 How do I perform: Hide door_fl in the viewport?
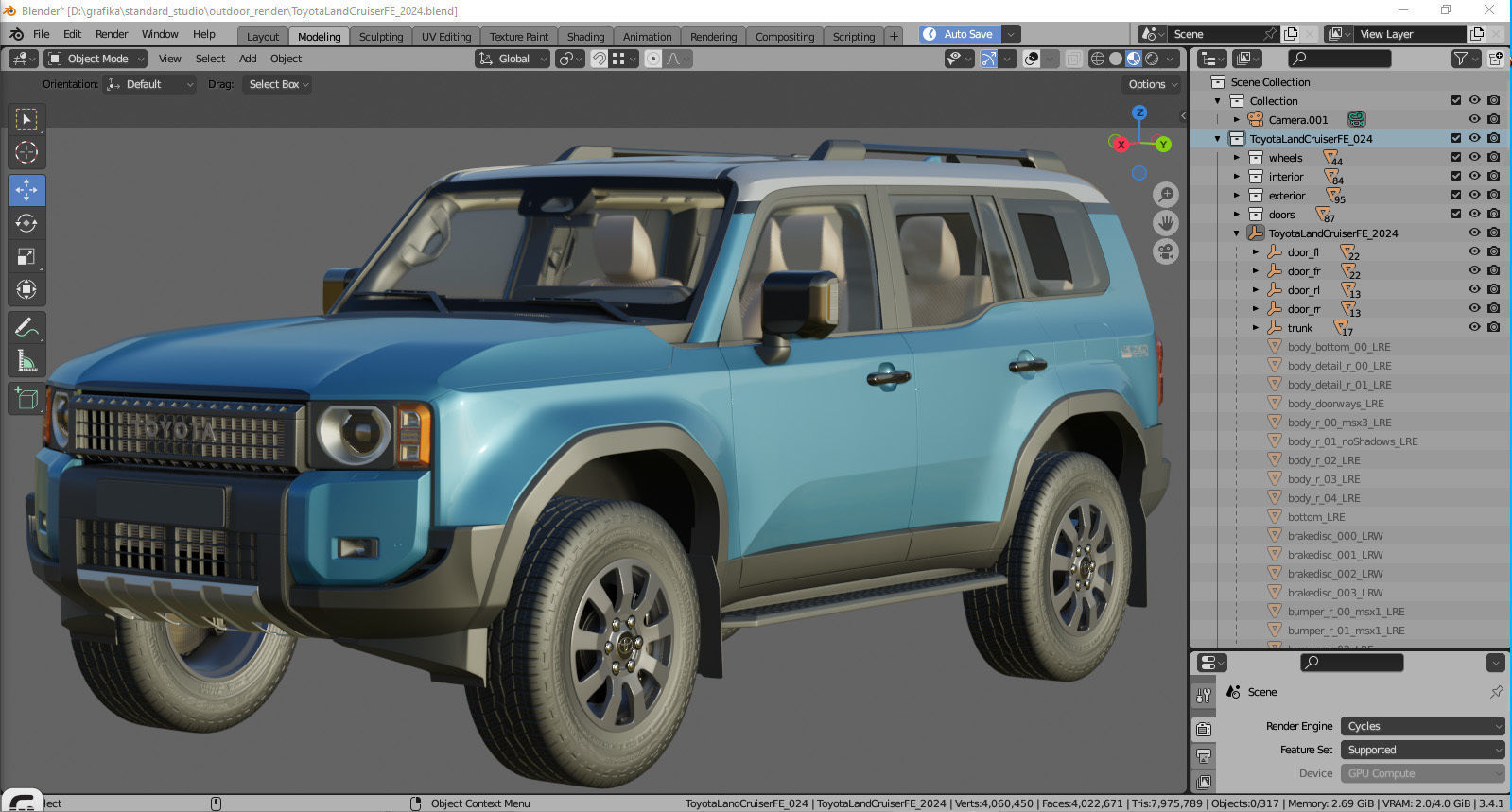point(1474,251)
